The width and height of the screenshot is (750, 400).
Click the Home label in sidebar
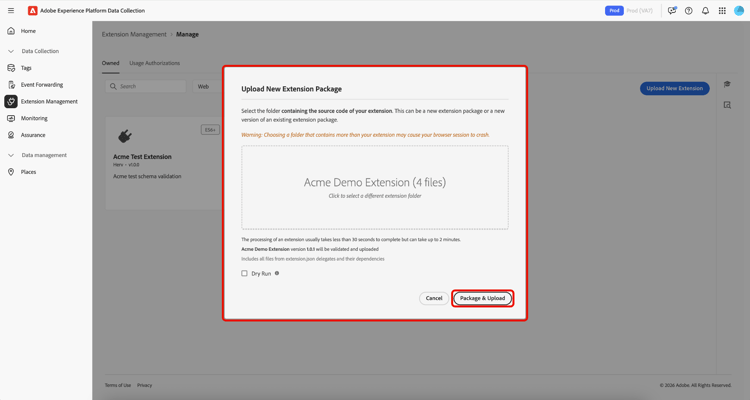[28, 31]
